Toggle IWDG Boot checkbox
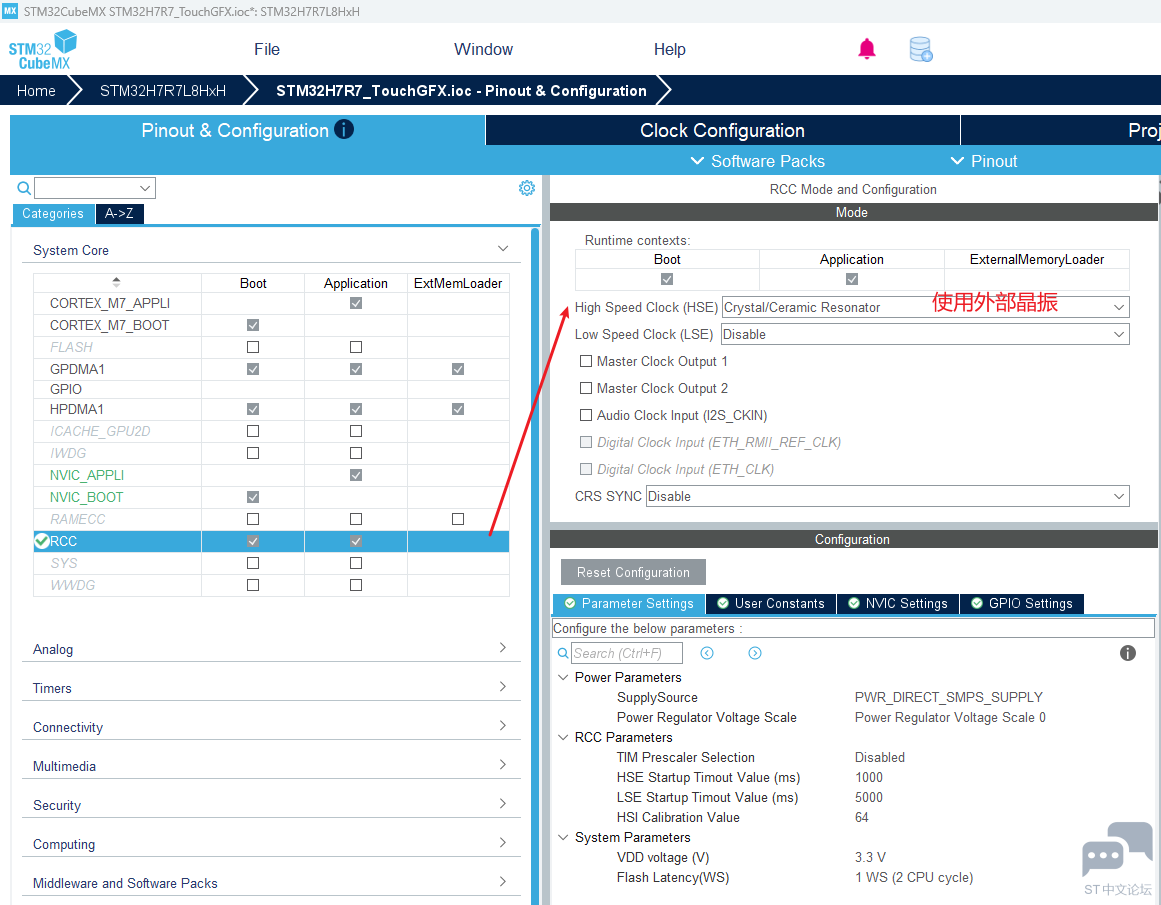The height and width of the screenshot is (905, 1161). click(253, 452)
